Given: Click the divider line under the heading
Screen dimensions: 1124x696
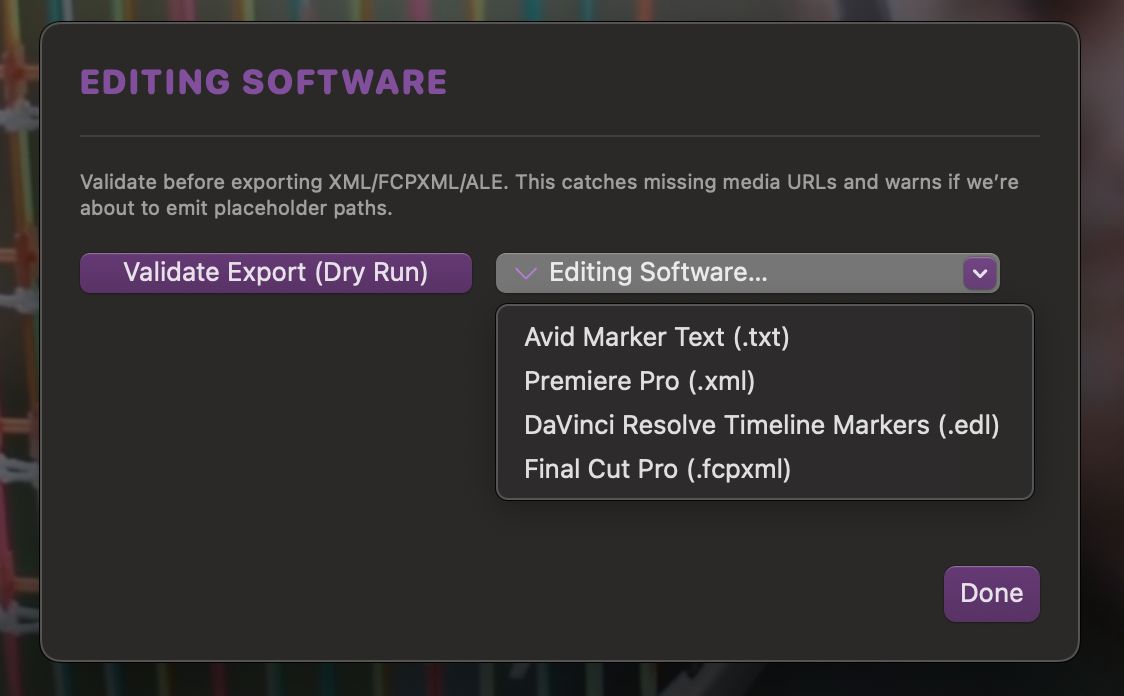Looking at the screenshot, I should (x=559, y=135).
